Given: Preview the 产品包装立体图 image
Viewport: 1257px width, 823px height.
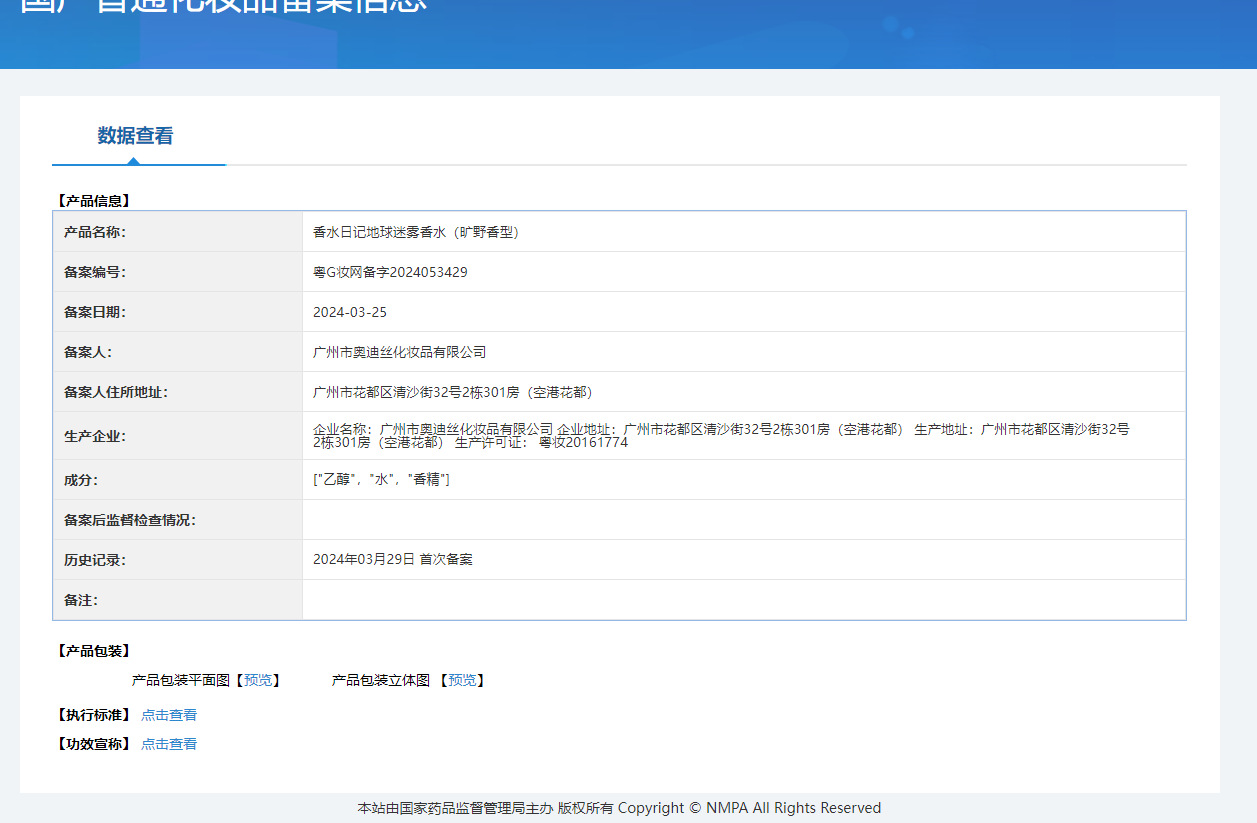Looking at the screenshot, I should tap(461, 680).
